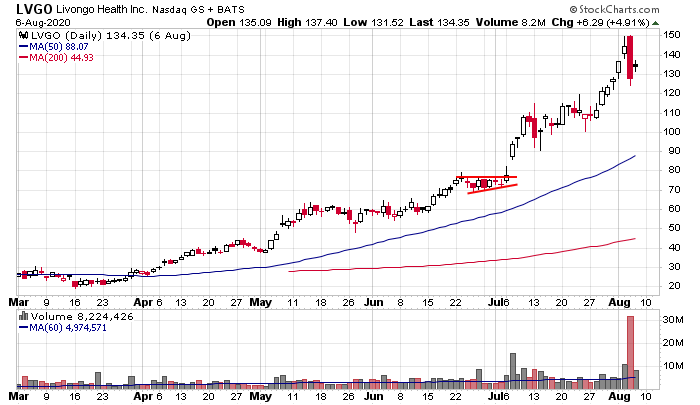Click the High 137.40 value
Image resolution: width=700 pixels, height=405 pixels.
coord(307,22)
